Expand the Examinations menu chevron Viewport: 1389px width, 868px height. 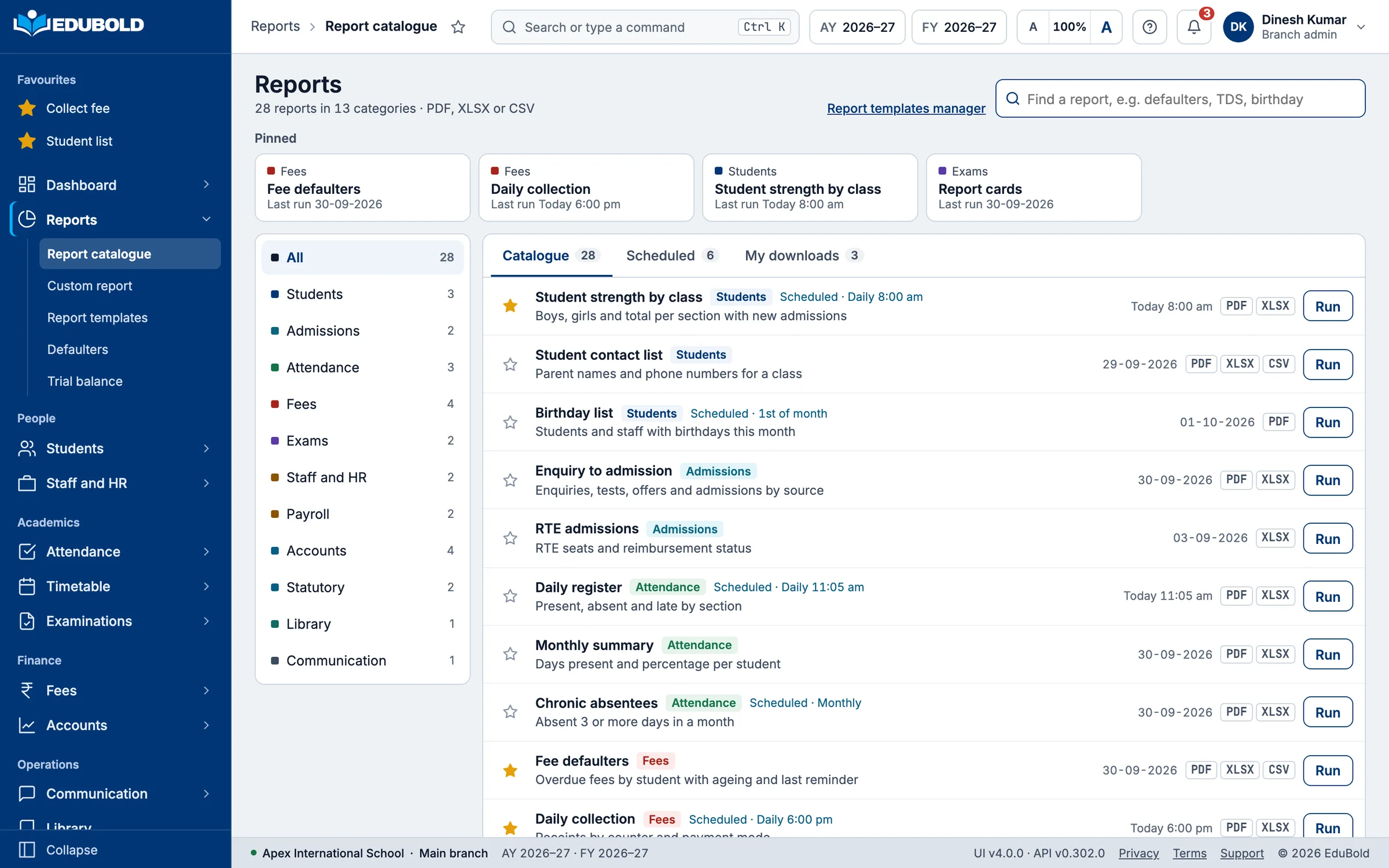206,621
